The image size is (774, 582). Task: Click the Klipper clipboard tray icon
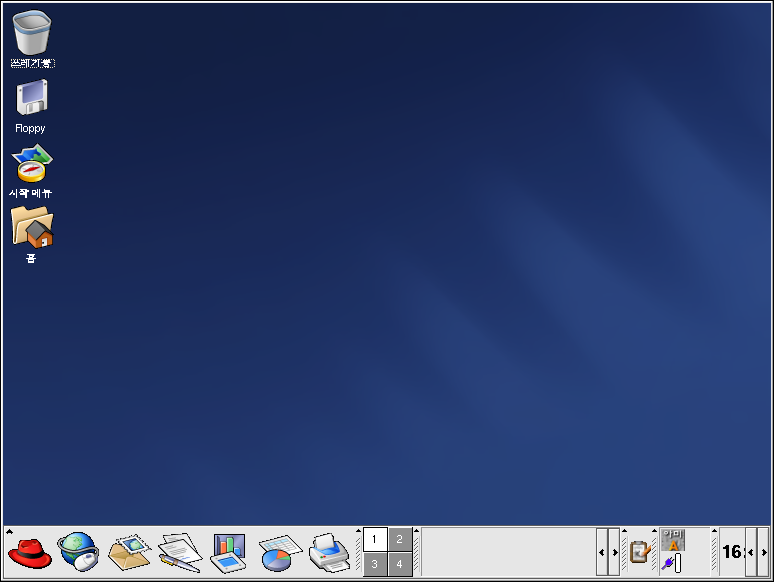[x=640, y=552]
